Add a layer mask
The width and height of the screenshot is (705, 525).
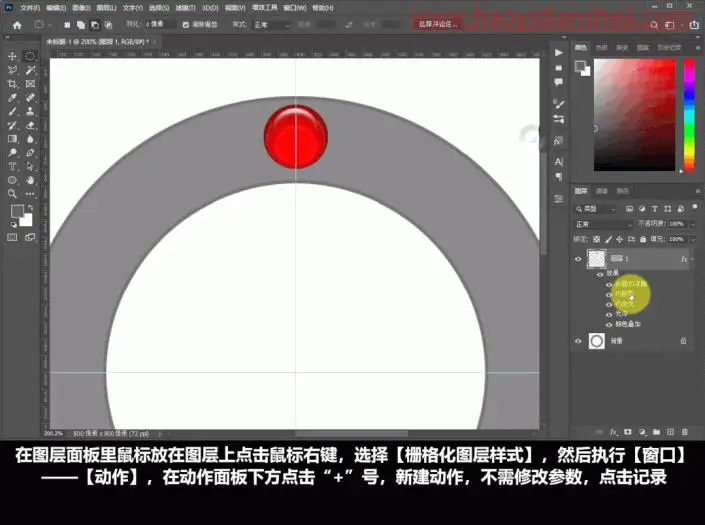tap(628, 432)
